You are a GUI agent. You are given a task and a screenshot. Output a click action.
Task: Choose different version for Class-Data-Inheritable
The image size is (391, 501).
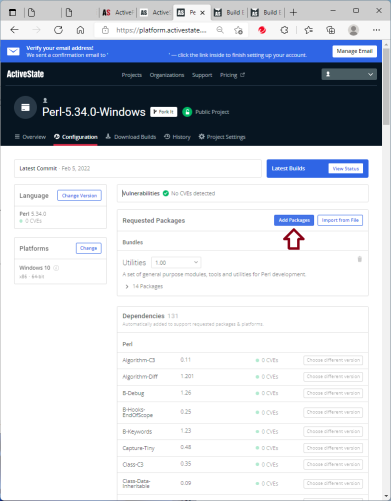point(333,483)
